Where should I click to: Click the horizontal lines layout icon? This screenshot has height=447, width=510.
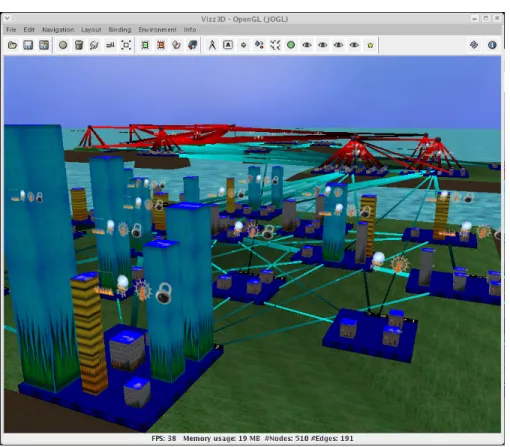110,45
